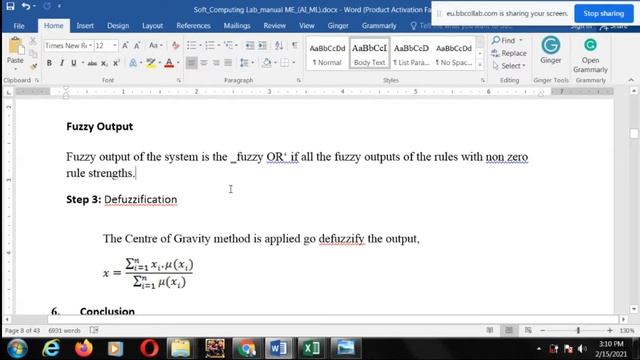
Task: Switch to the Layout tab
Action: [152, 26]
